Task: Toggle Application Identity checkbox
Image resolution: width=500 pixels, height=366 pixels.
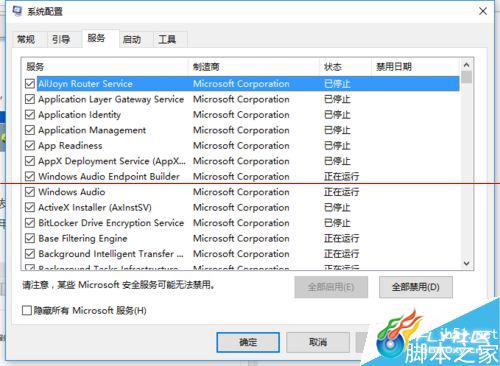Action: [x=30, y=115]
